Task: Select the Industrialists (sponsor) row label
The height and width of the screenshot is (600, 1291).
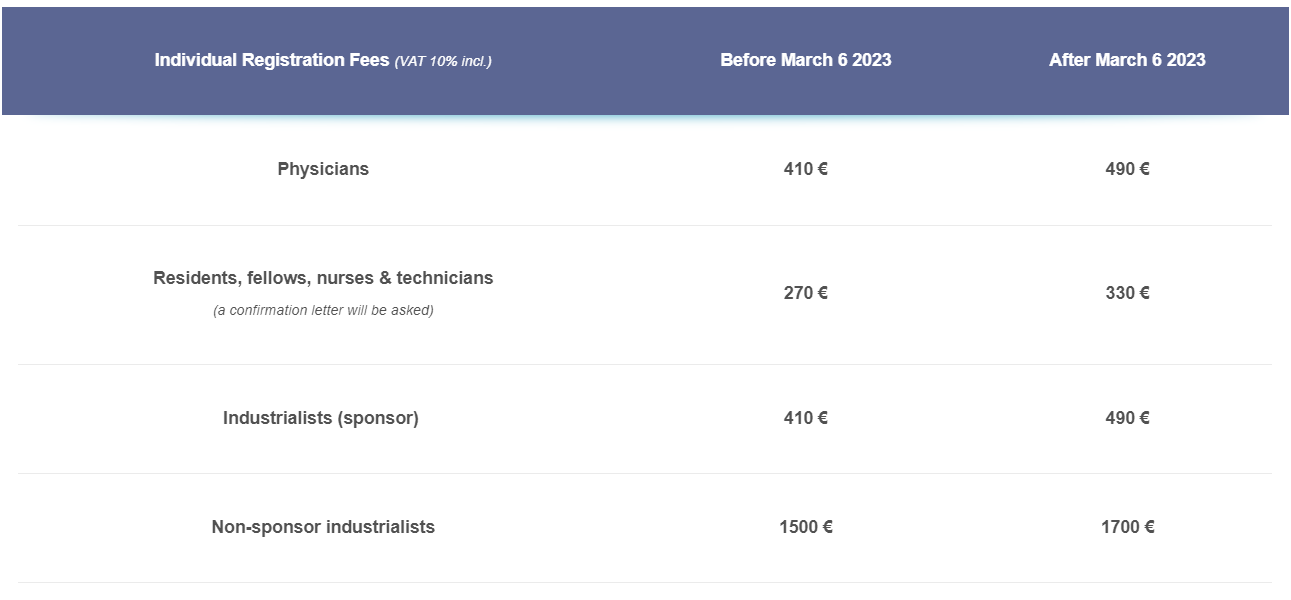Action: [x=320, y=418]
